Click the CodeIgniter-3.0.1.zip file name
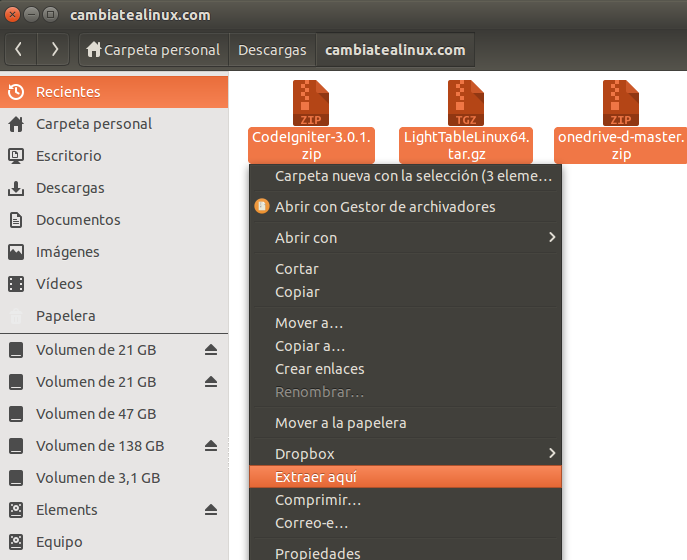This screenshot has height=560, width=687. click(x=312, y=145)
